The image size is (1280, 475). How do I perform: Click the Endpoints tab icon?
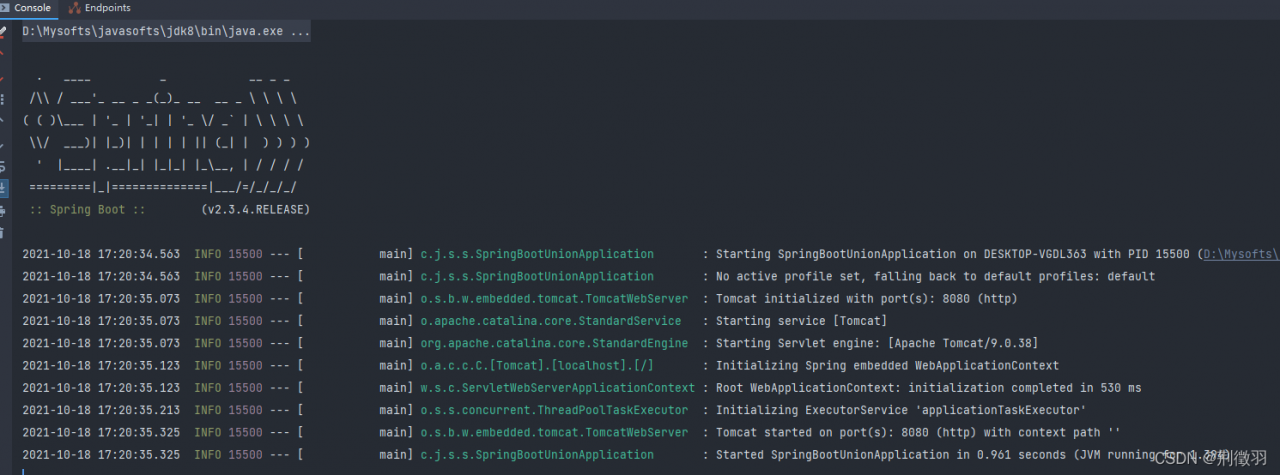[x=76, y=8]
